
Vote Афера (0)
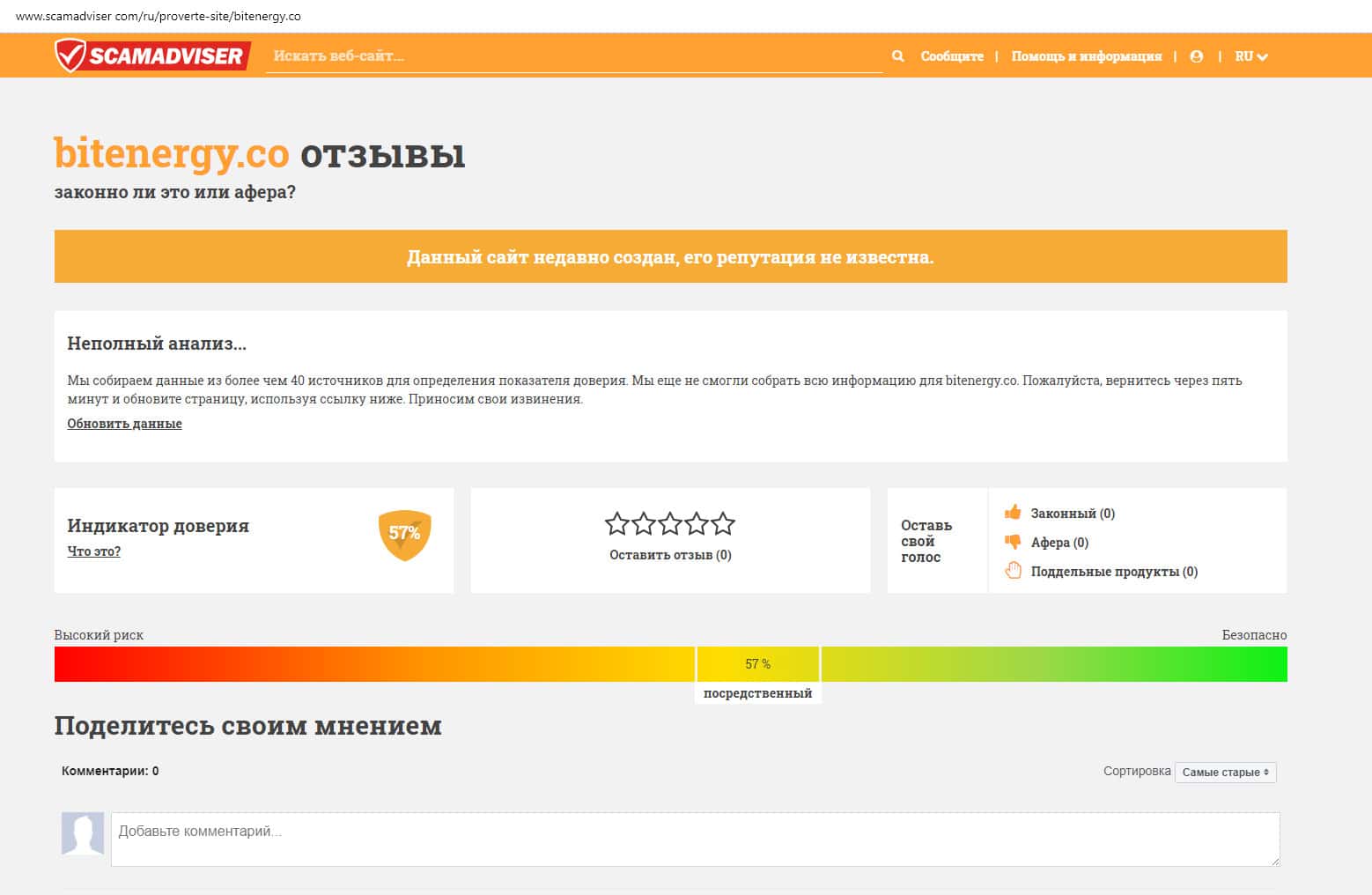1059,543
